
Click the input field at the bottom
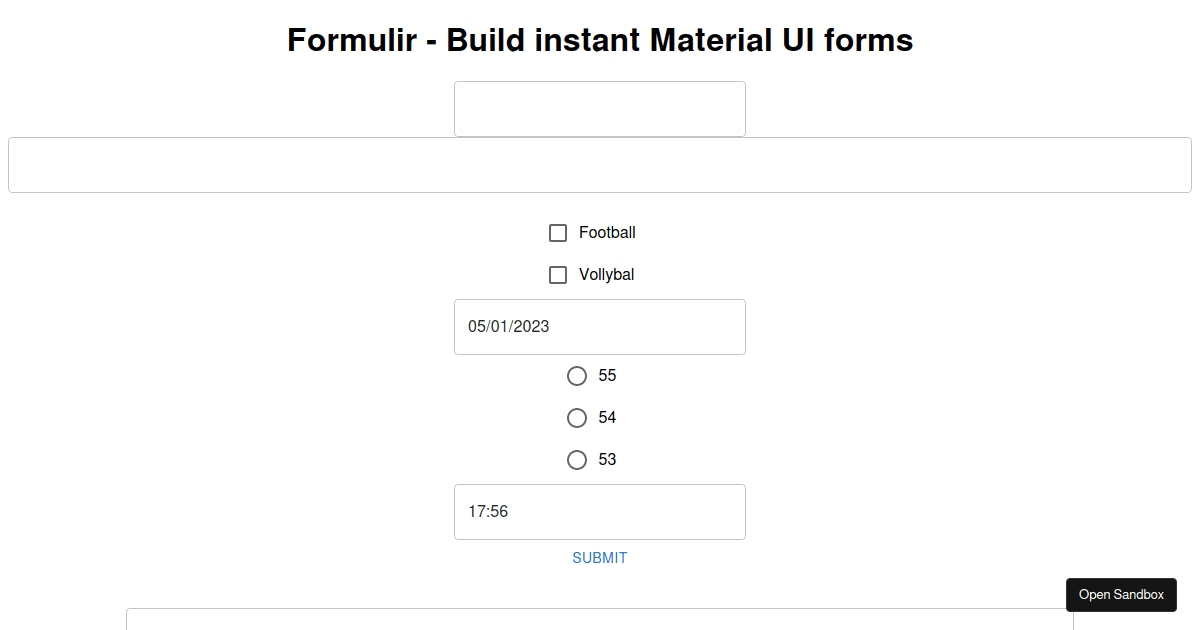[599, 620]
